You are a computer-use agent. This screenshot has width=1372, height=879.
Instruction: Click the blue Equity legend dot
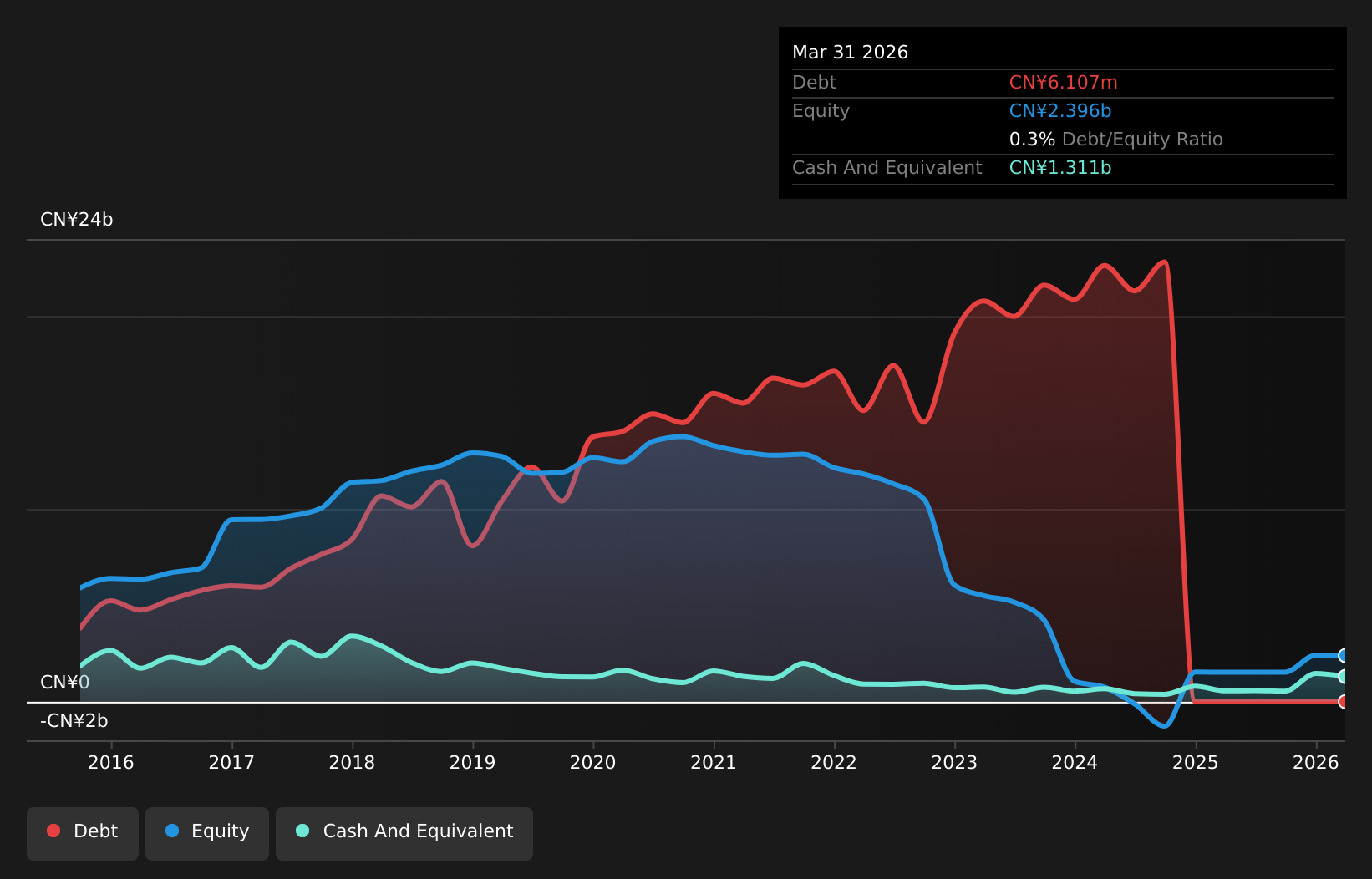[172, 831]
